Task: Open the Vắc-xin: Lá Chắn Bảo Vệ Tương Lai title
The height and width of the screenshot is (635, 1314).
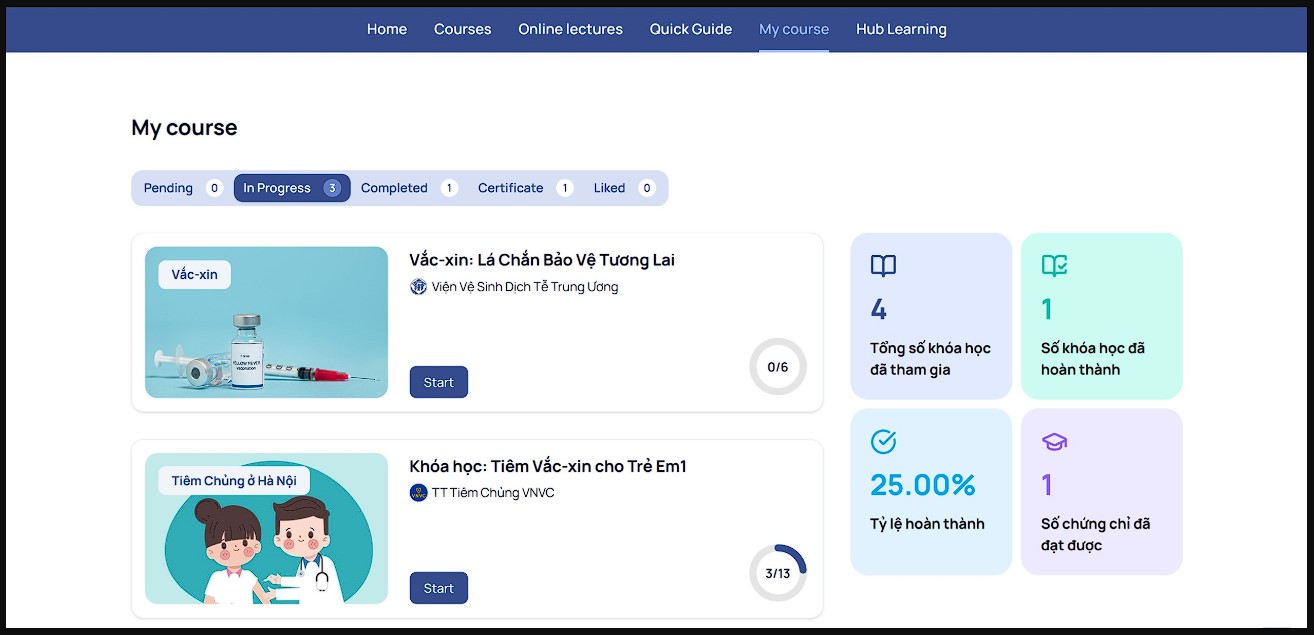Action: point(542,260)
